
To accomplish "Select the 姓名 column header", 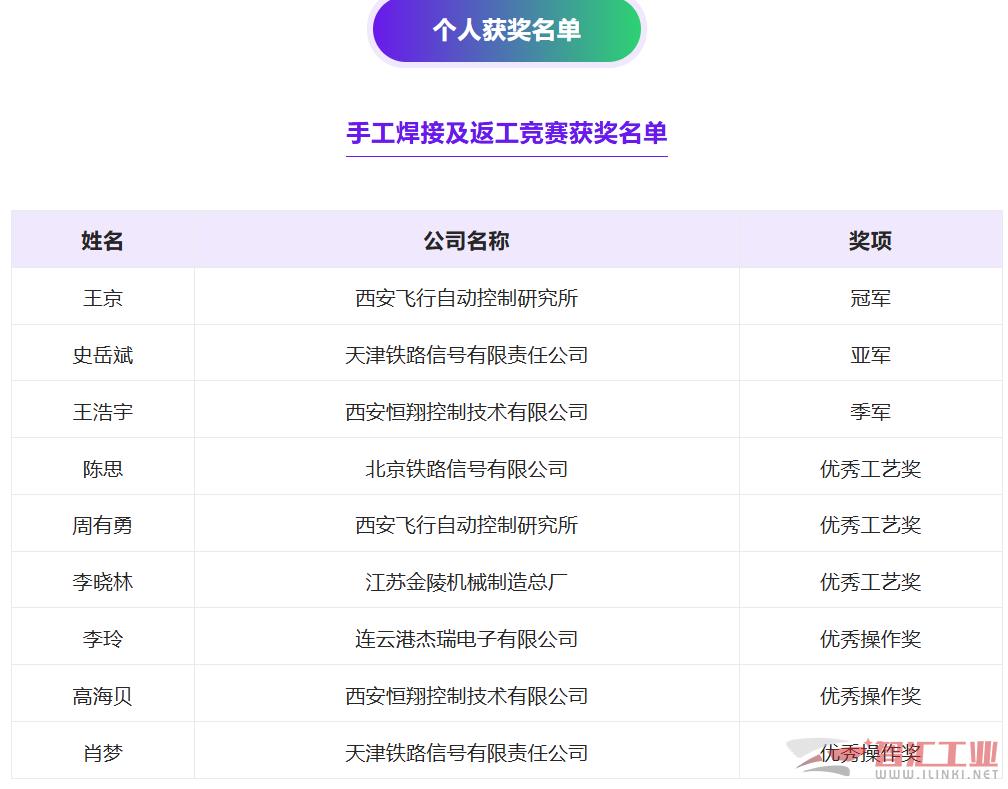I will point(102,241).
